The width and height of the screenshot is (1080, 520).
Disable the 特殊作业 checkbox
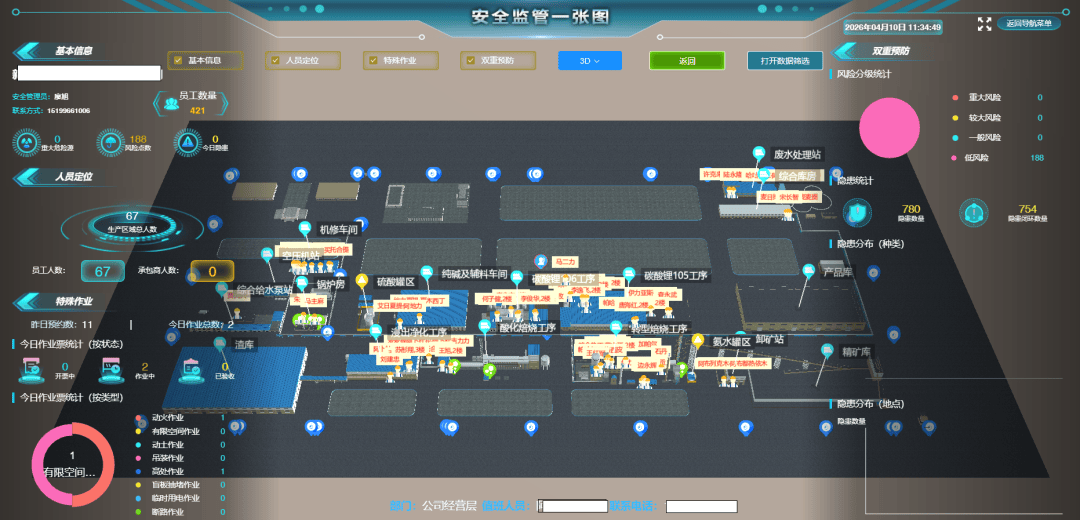pos(372,60)
